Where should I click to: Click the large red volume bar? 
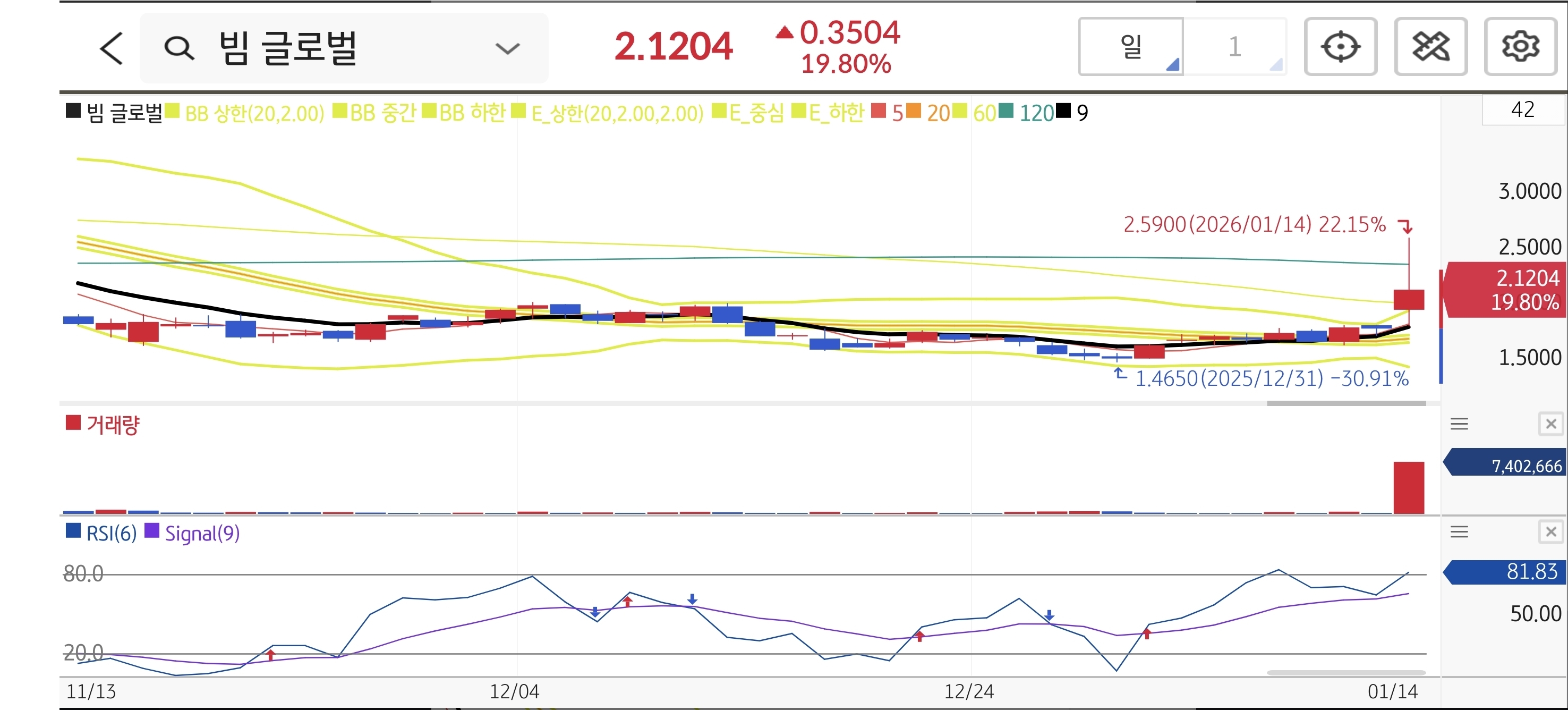pos(1409,488)
